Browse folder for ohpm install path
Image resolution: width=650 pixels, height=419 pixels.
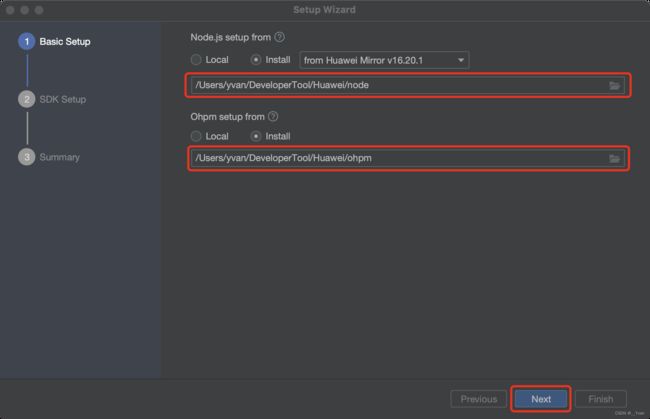coord(614,158)
